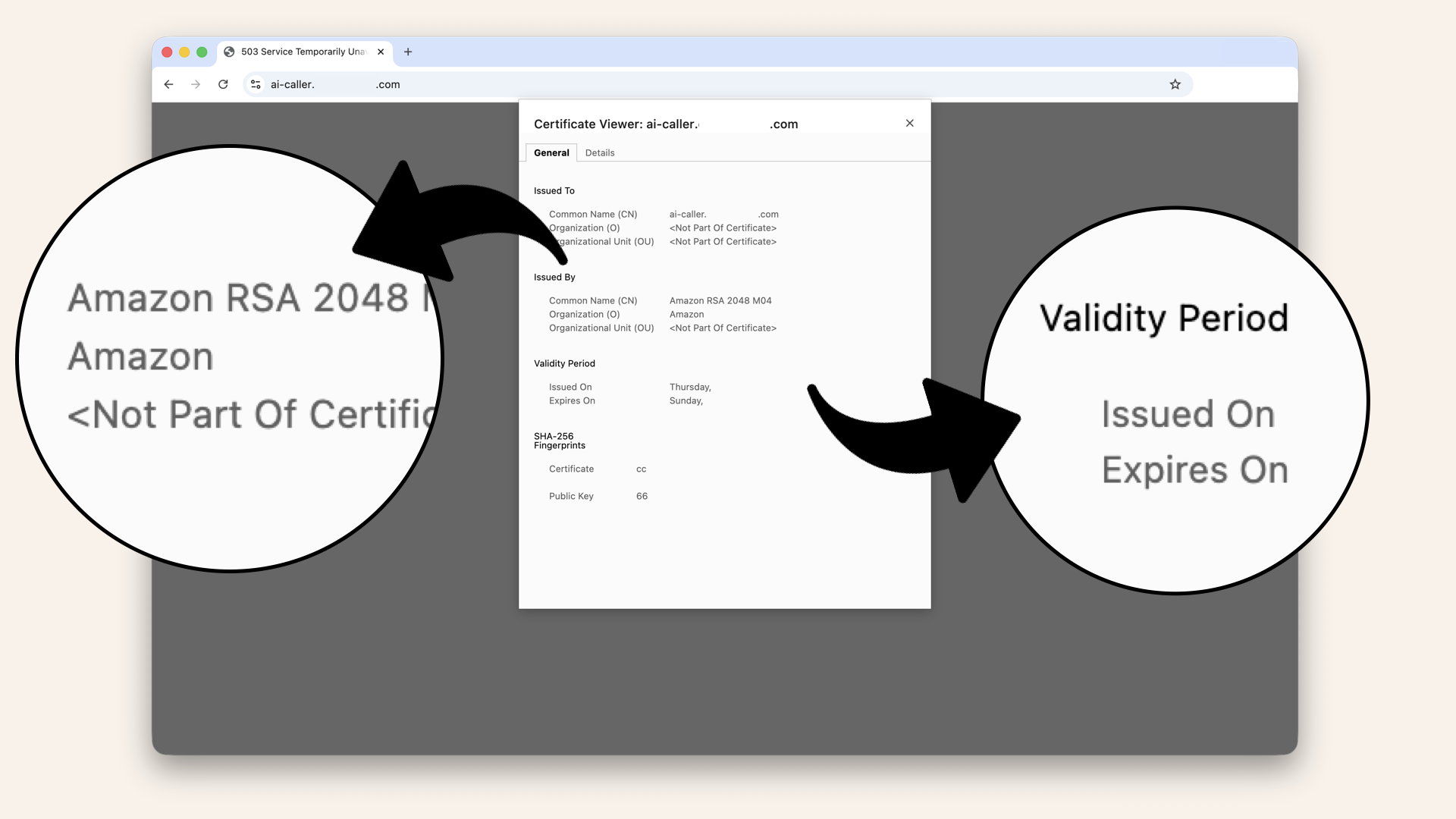Screen dimensions: 1456x819
Task: Minimize the window with the yellow button
Action: click(x=184, y=52)
